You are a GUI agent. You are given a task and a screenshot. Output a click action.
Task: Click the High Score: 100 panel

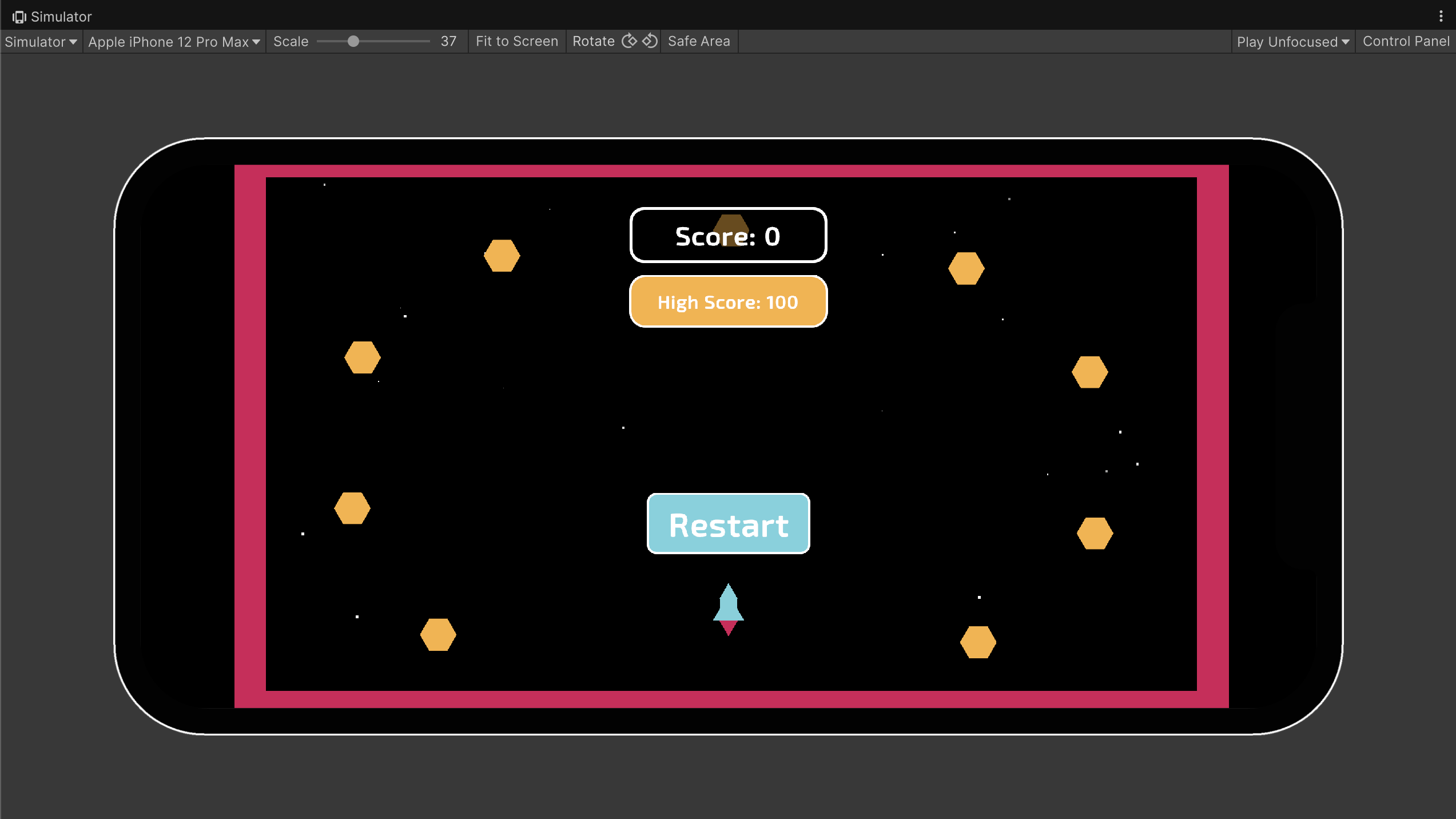727,302
